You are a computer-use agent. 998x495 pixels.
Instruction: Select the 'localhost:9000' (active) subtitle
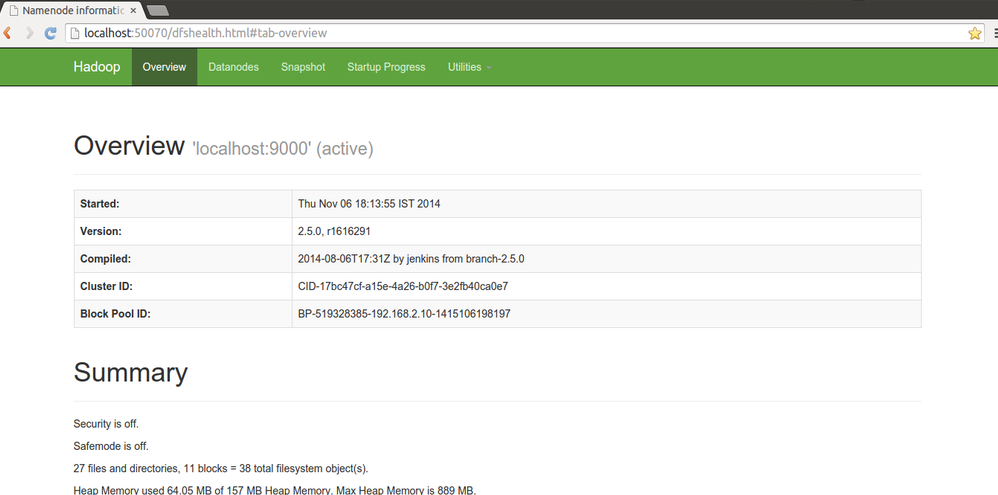283,149
